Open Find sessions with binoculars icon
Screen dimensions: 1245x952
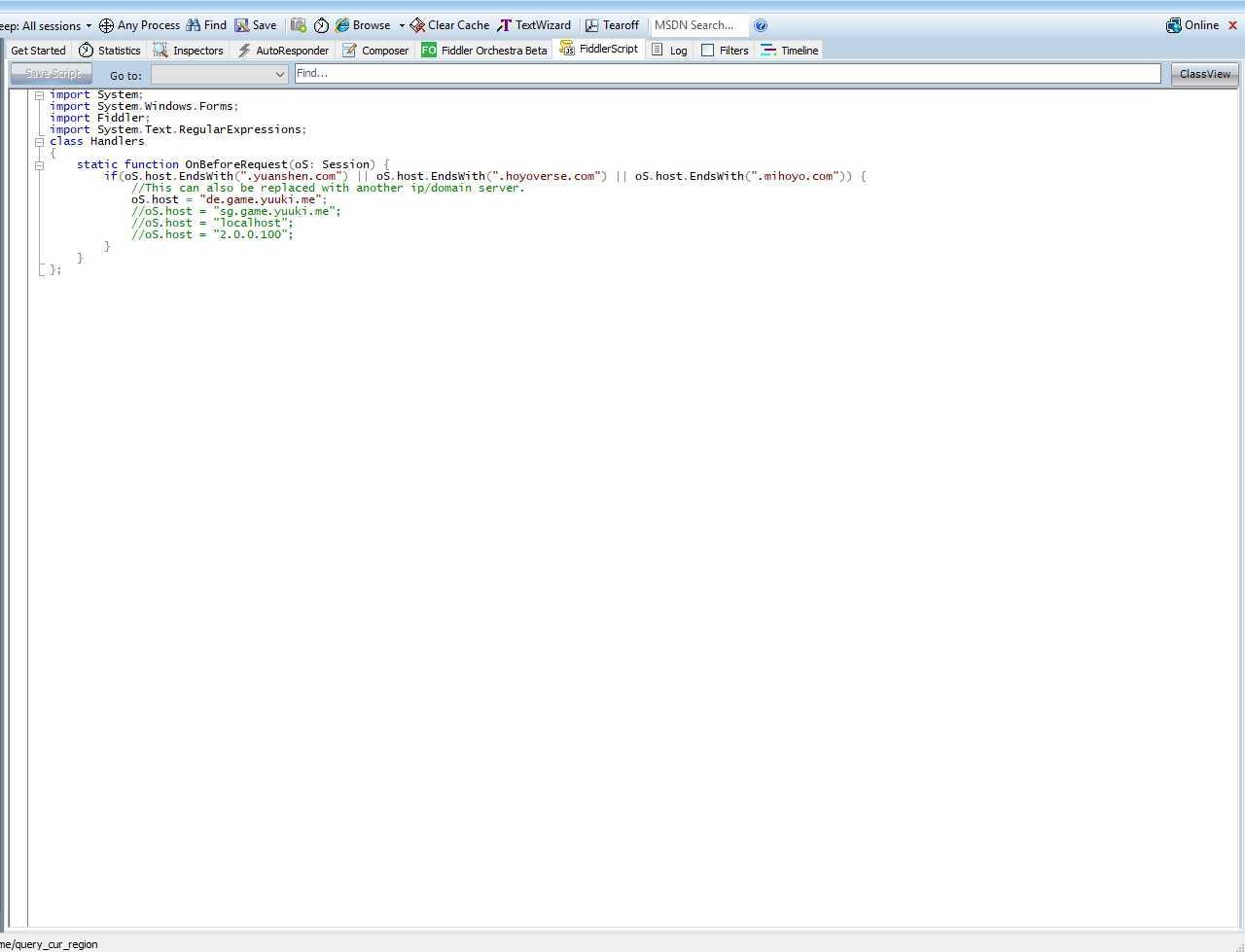(194, 25)
